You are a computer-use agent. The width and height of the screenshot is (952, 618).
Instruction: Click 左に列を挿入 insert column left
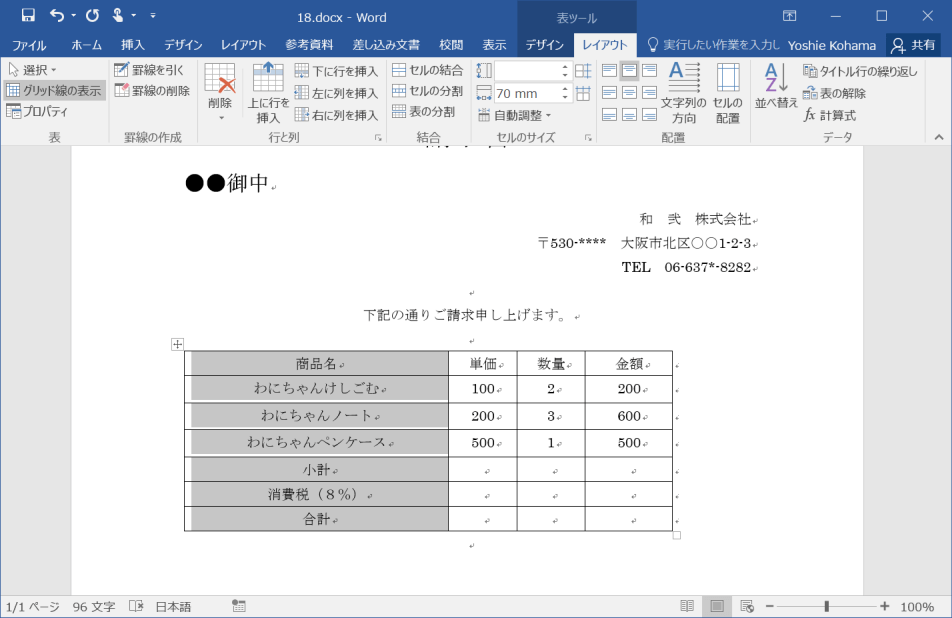pos(336,93)
